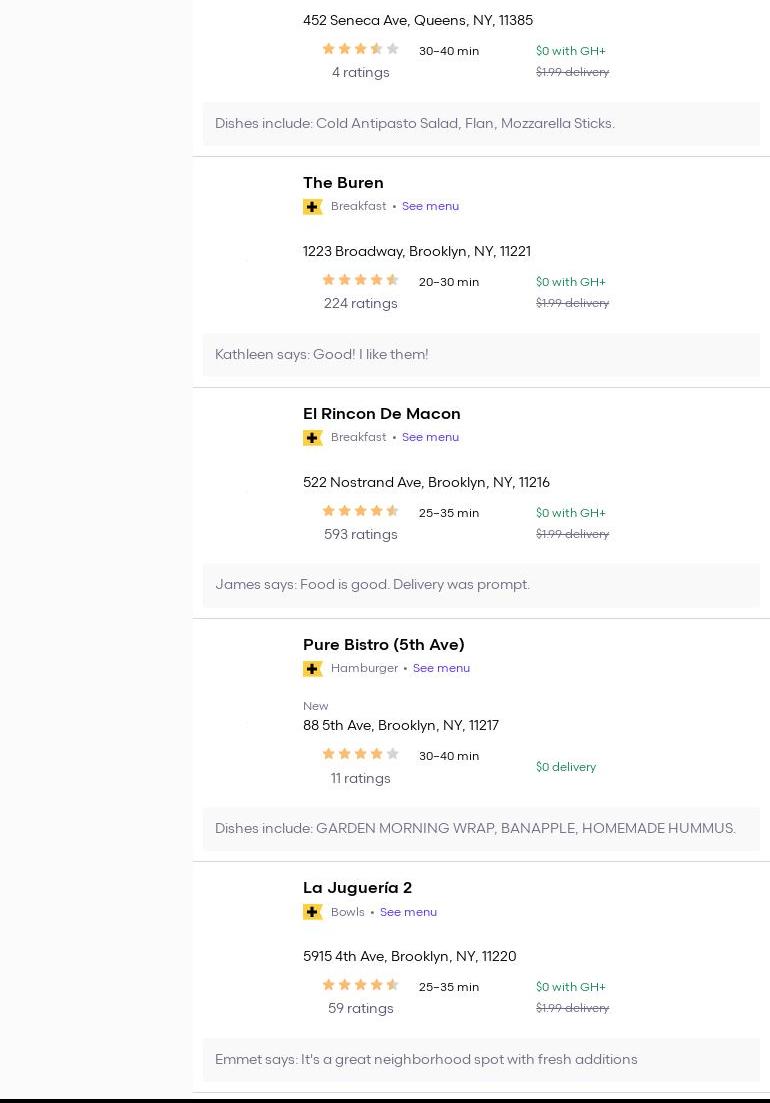Screen dimensions: 770x1103
Task: Select the El Rincon De Macon restaurant name
Action: click(381, 414)
